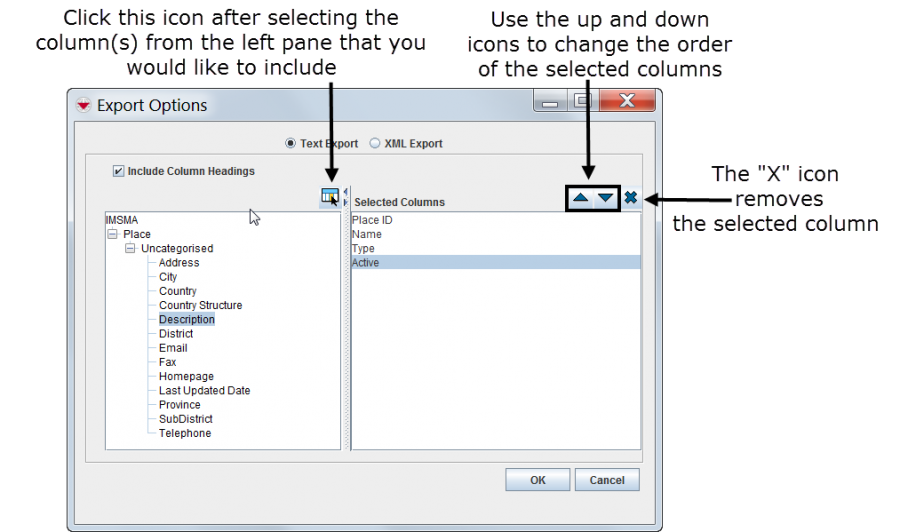Click the Export Options title bar icon
The width and height of the screenshot is (900, 532).
click(84, 106)
